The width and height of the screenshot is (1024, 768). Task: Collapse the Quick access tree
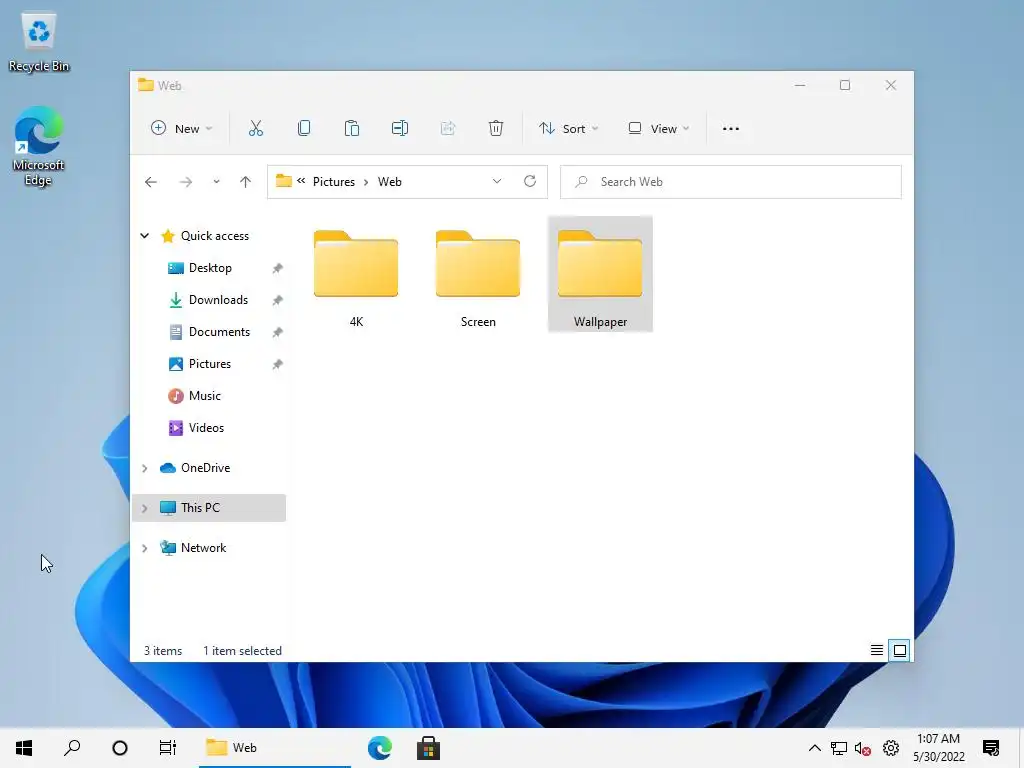coord(145,236)
